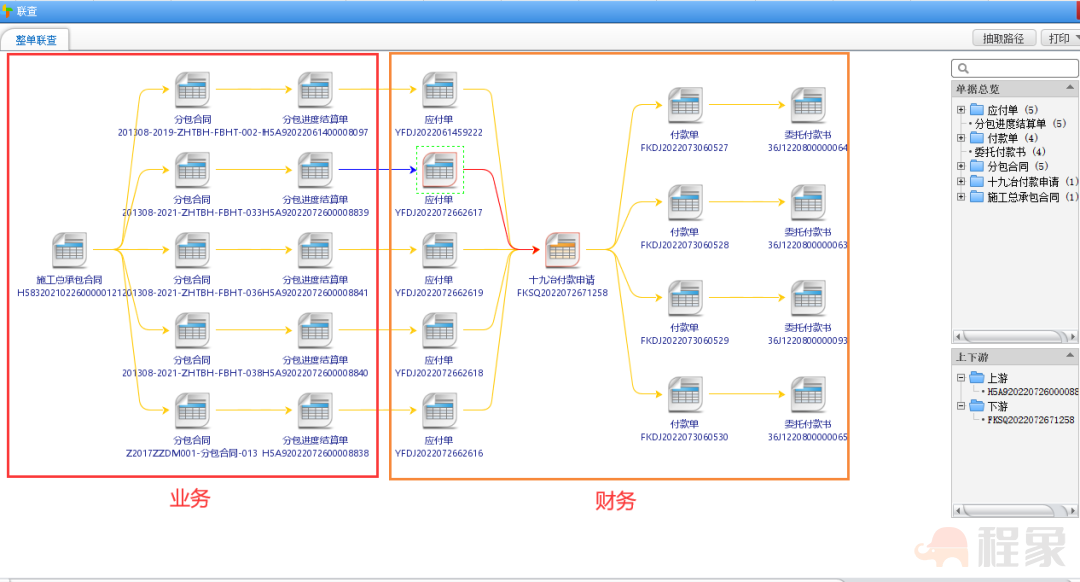This screenshot has height=582, width=1080.
Task: Select 分包进度结算单 (5) in document overview
Action: [1020, 124]
